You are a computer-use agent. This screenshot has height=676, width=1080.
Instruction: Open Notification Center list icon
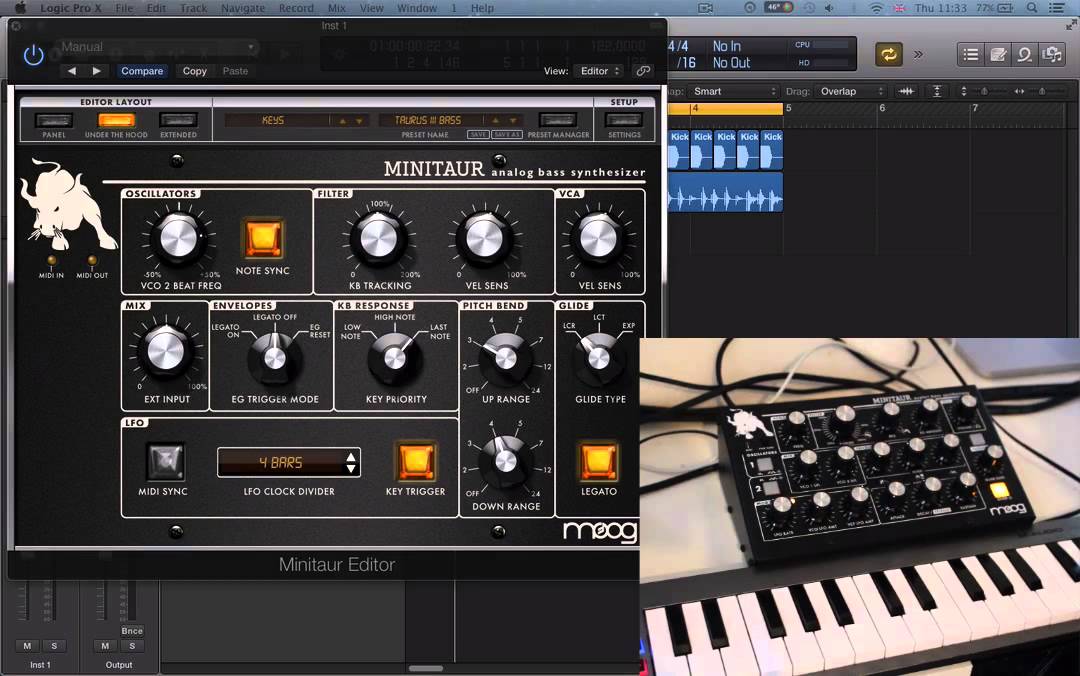(1056, 8)
